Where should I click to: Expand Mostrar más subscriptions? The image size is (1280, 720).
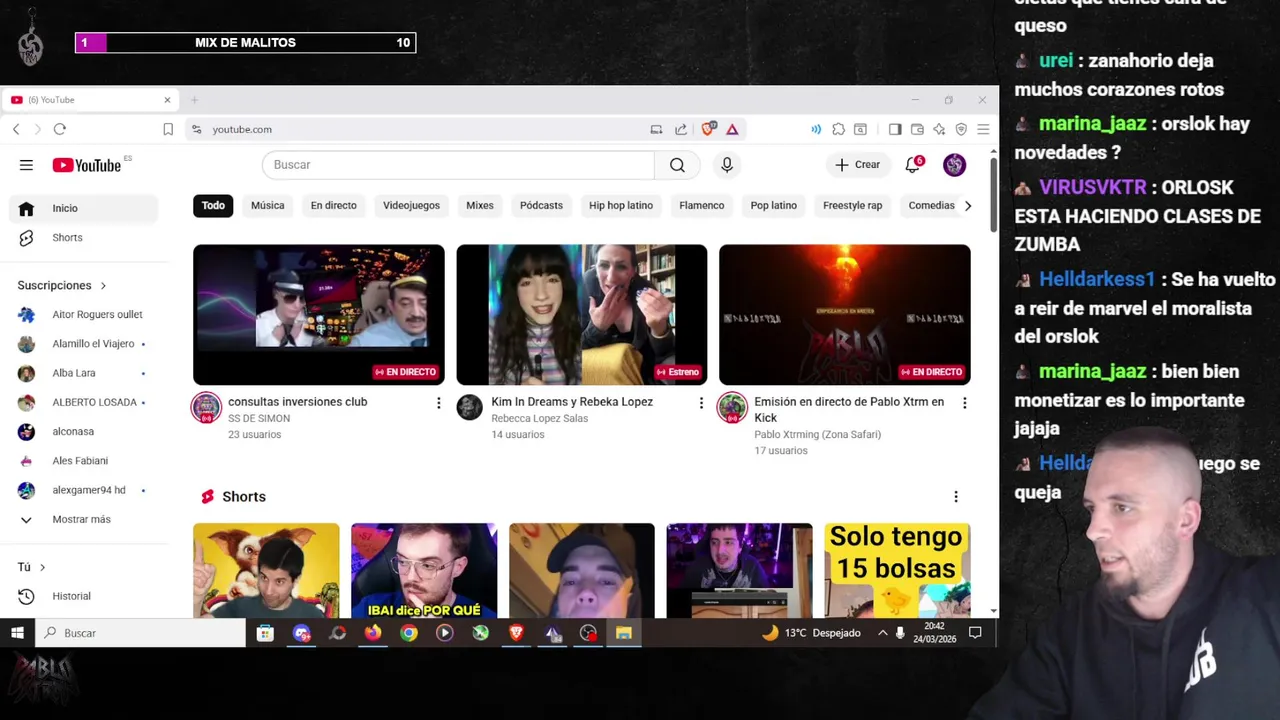[x=84, y=519]
